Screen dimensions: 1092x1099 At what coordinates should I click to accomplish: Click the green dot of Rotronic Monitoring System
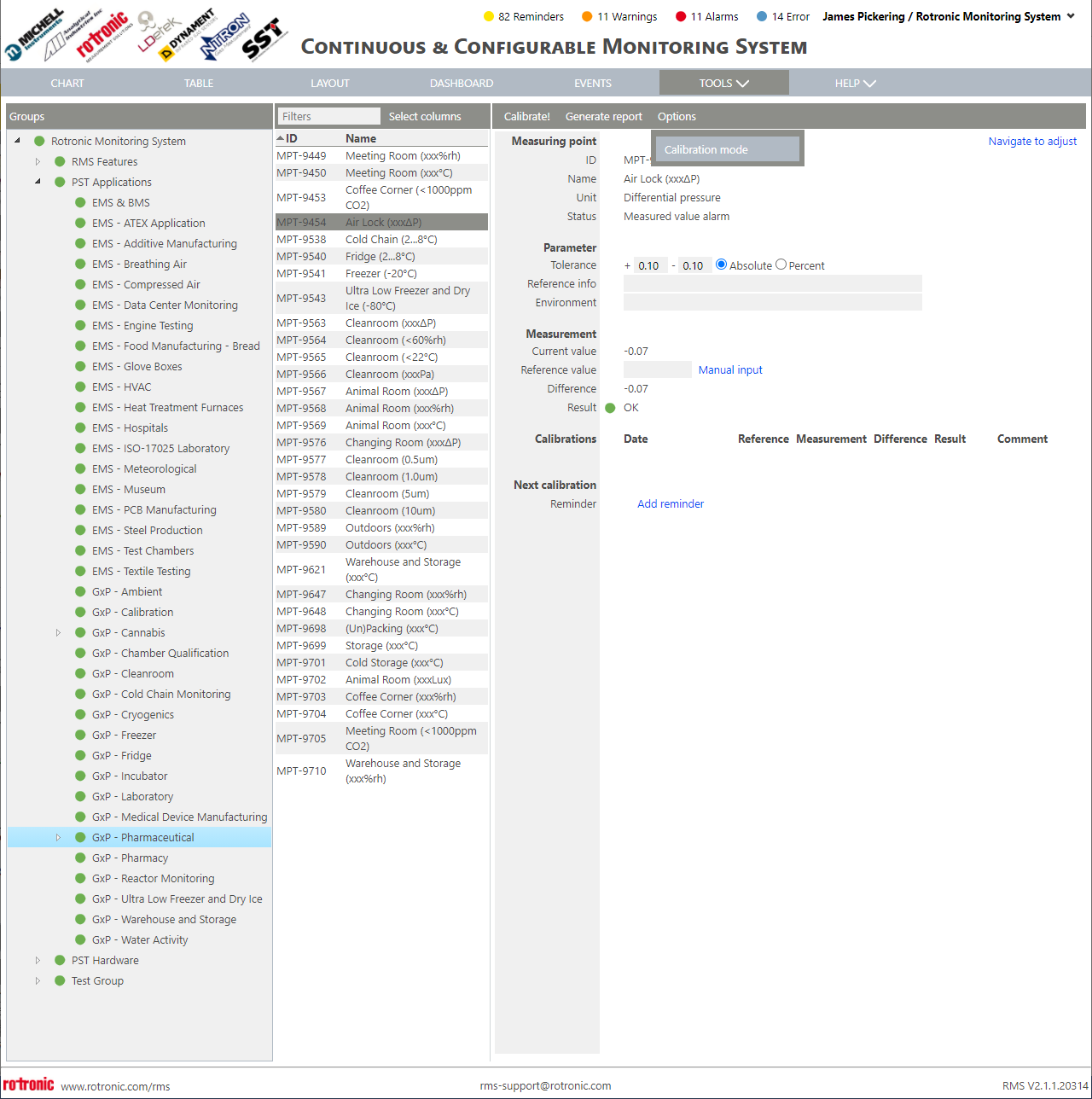tap(39, 141)
